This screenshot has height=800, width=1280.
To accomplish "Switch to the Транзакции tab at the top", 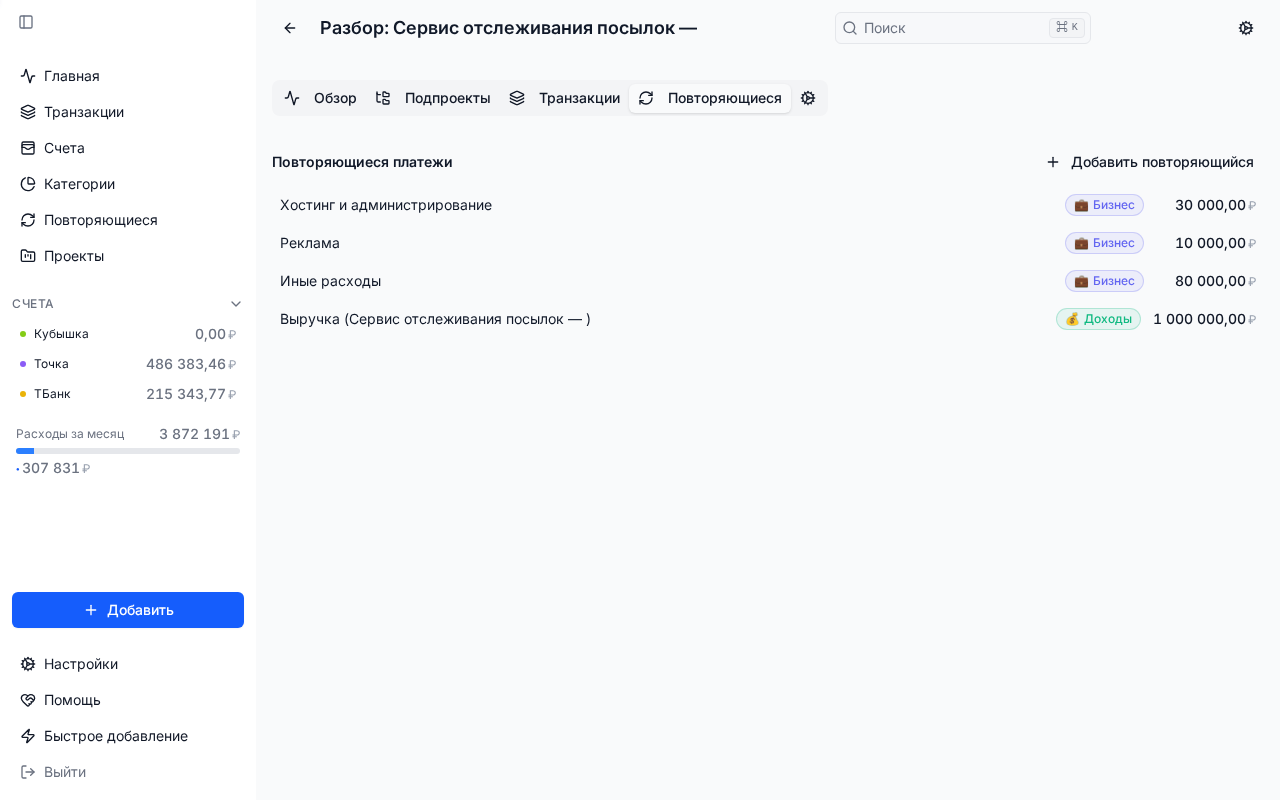I will point(579,98).
